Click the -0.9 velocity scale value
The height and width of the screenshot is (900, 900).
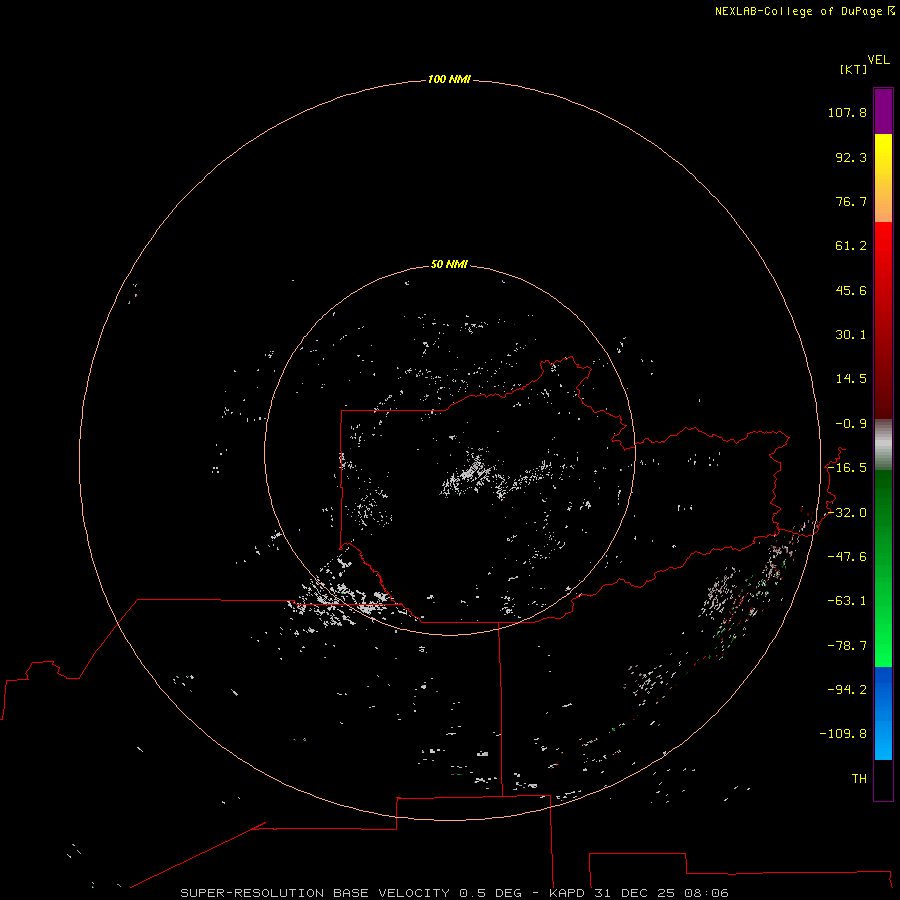pyautogui.click(x=851, y=424)
